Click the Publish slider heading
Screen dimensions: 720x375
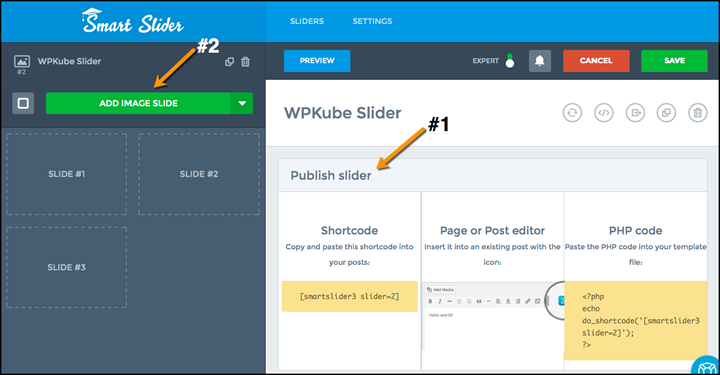click(331, 175)
